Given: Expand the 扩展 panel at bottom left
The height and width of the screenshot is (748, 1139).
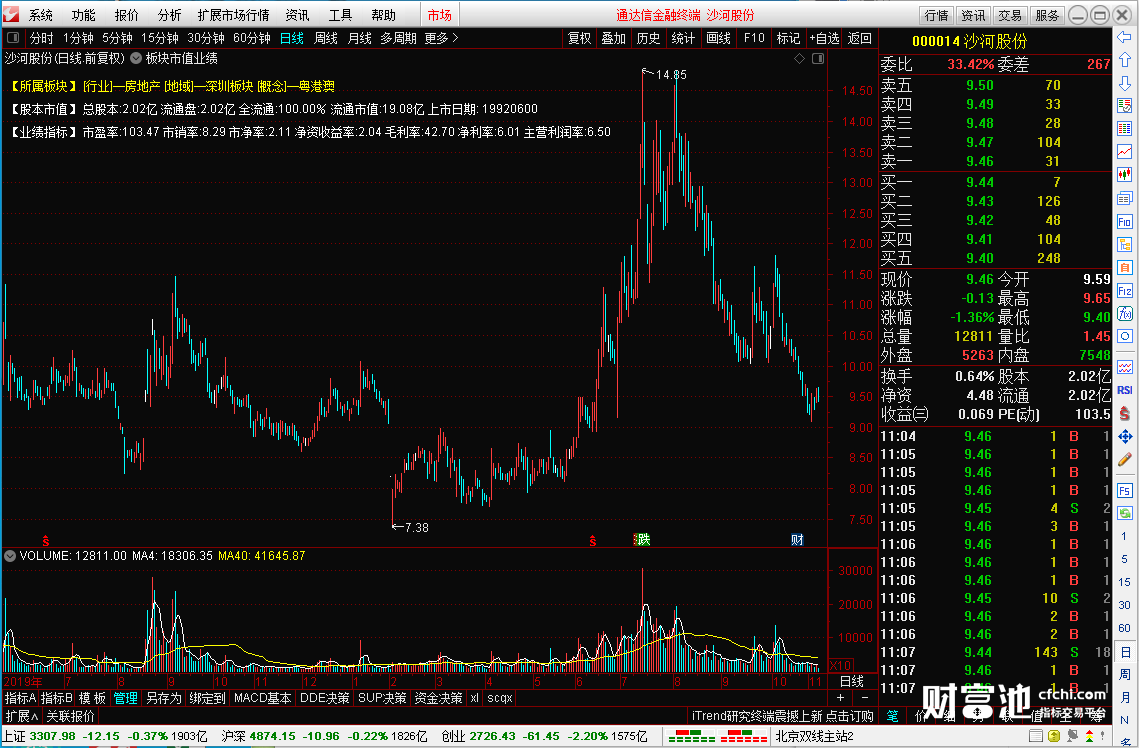Looking at the screenshot, I should pyautogui.click(x=22, y=716).
